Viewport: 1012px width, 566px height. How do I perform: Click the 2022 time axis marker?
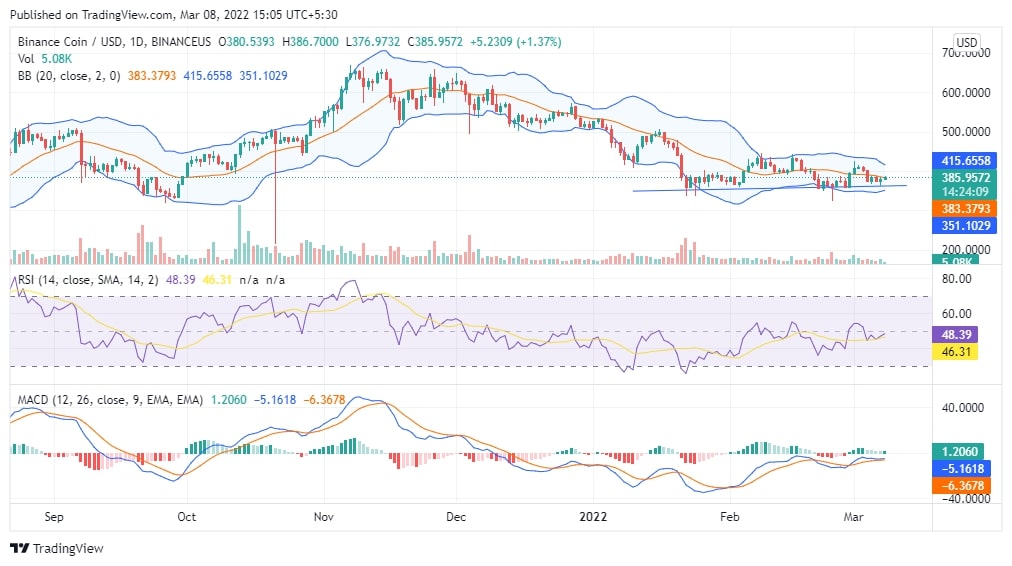pyautogui.click(x=593, y=517)
